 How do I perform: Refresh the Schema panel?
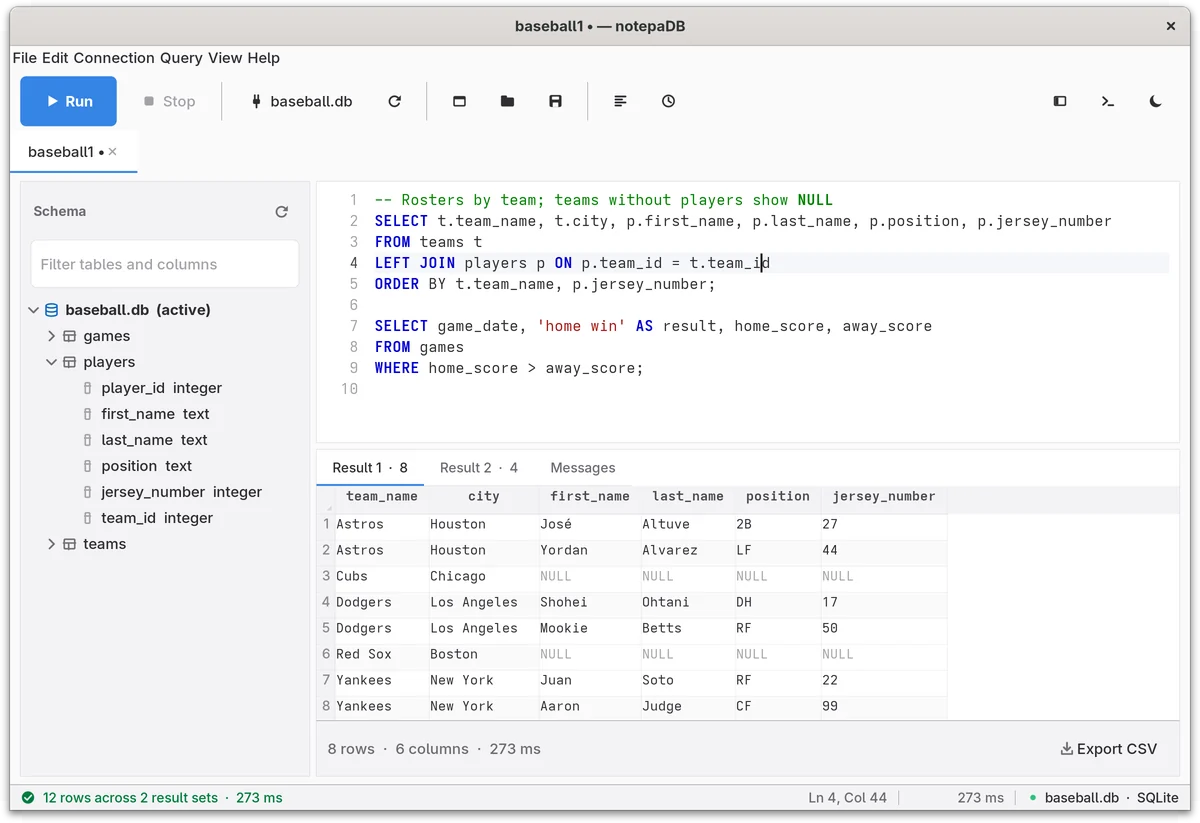click(281, 211)
